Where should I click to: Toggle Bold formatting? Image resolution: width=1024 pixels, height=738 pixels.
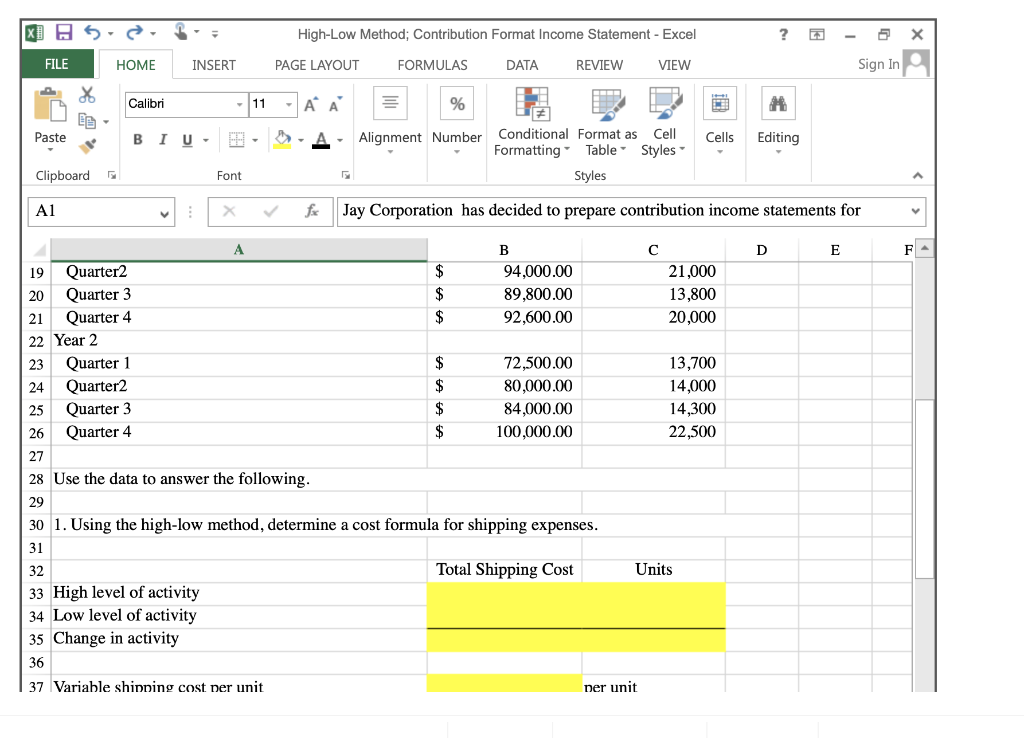(x=137, y=140)
